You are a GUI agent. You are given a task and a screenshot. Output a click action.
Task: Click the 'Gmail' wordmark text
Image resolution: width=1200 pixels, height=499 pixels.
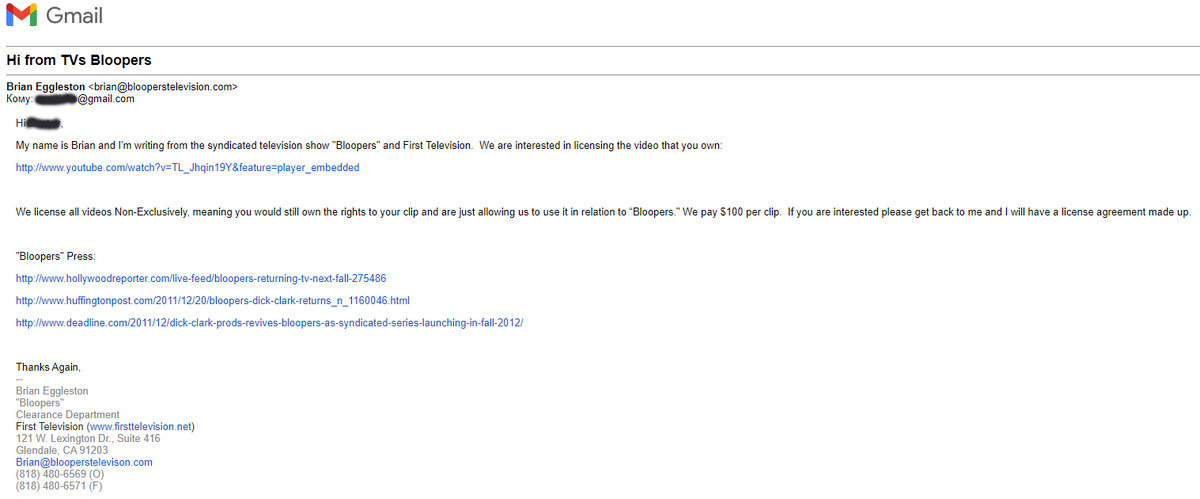[x=74, y=16]
